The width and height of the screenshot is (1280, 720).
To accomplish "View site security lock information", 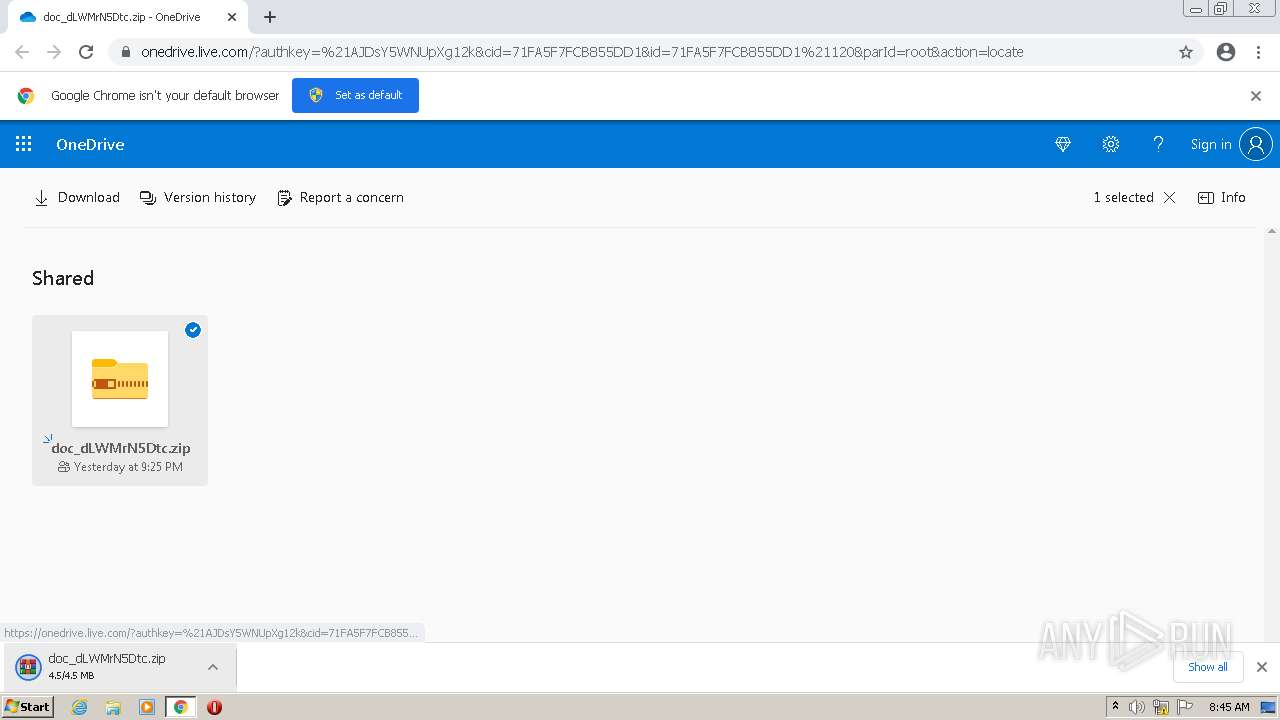I will [125, 52].
